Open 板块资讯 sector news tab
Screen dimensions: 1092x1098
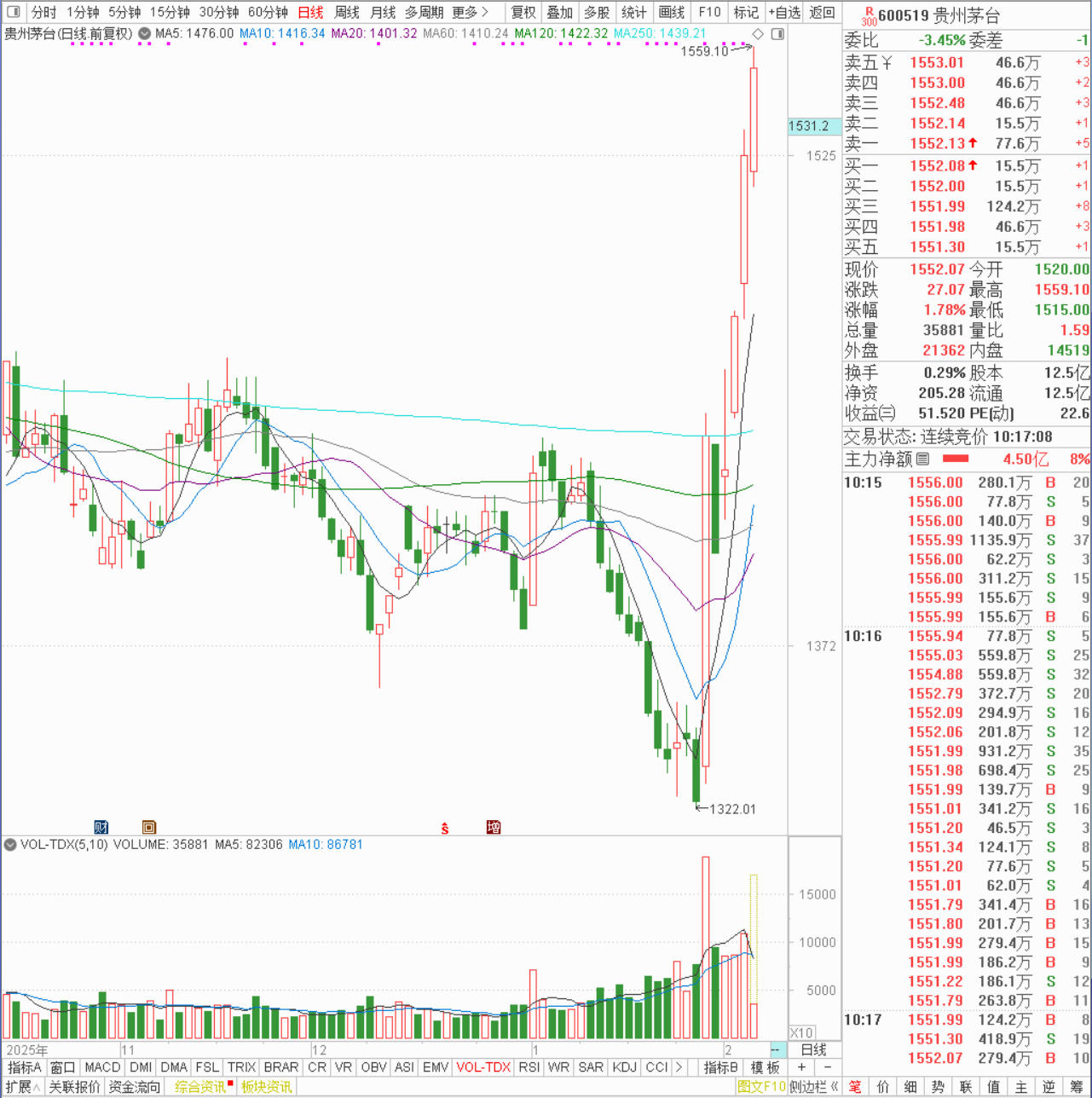point(266,1087)
